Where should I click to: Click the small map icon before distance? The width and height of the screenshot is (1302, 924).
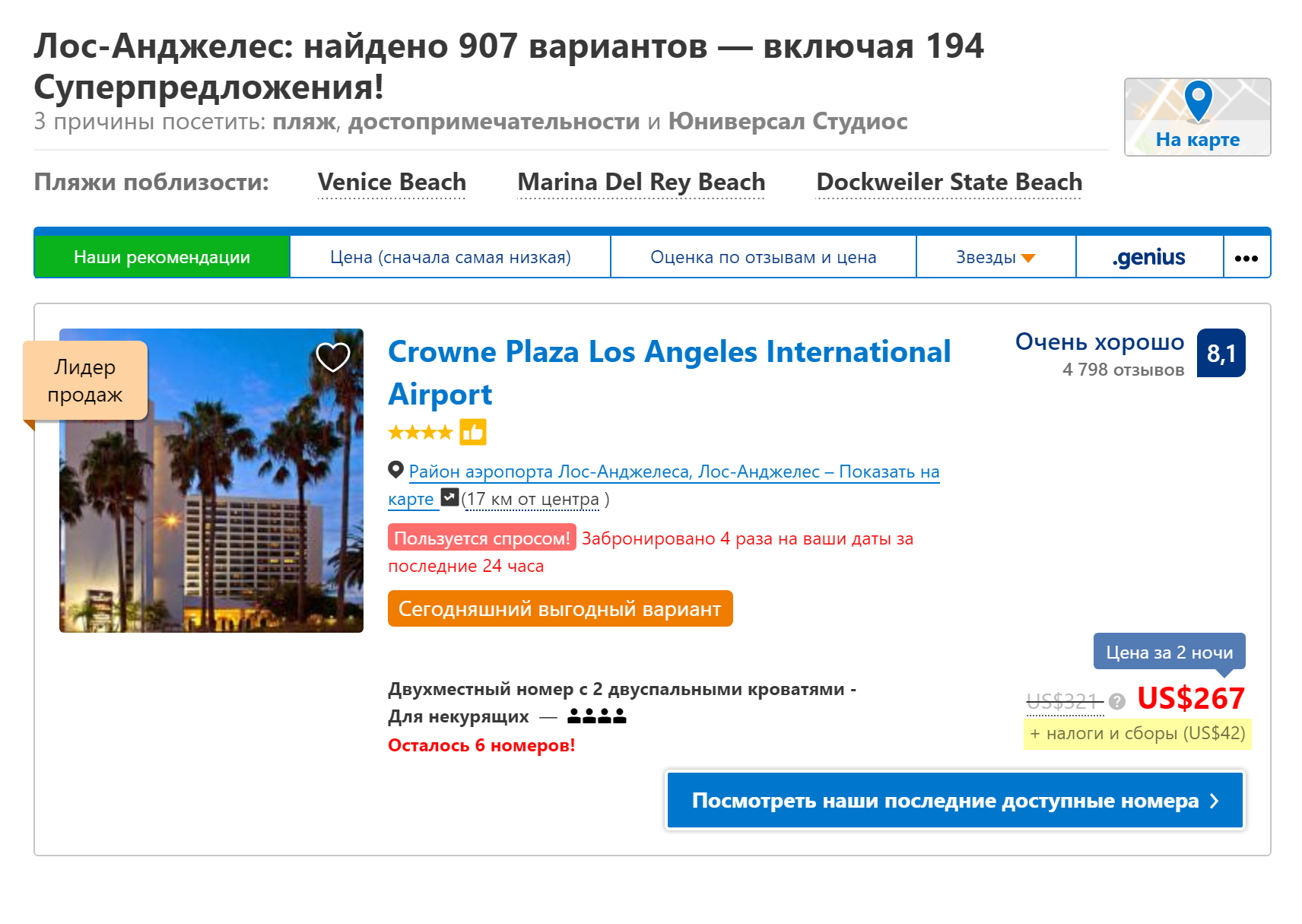pos(450,497)
